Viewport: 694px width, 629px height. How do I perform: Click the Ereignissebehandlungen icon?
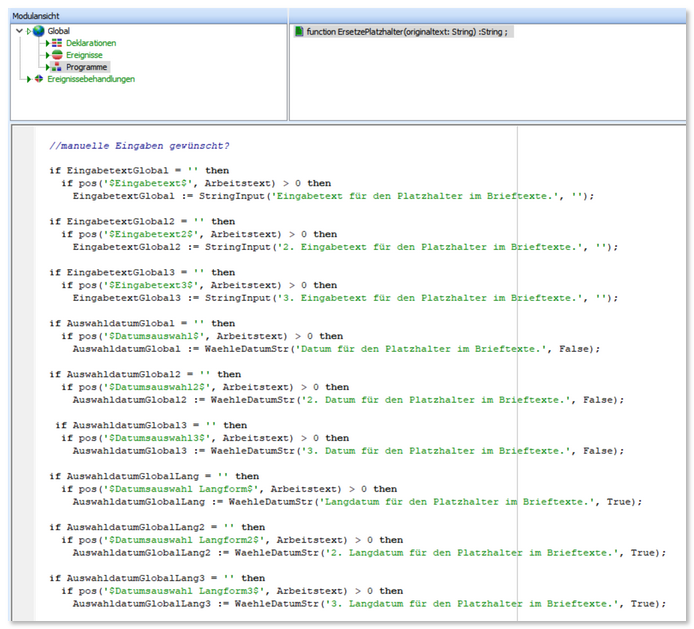pos(39,79)
